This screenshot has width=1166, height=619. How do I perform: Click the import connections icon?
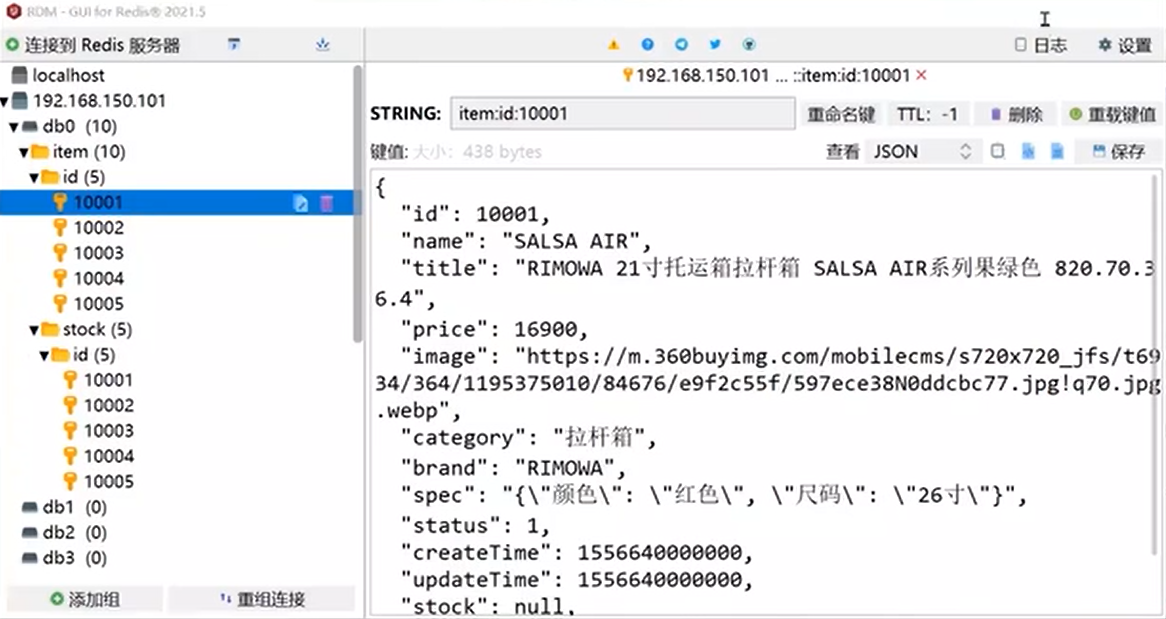click(233, 45)
